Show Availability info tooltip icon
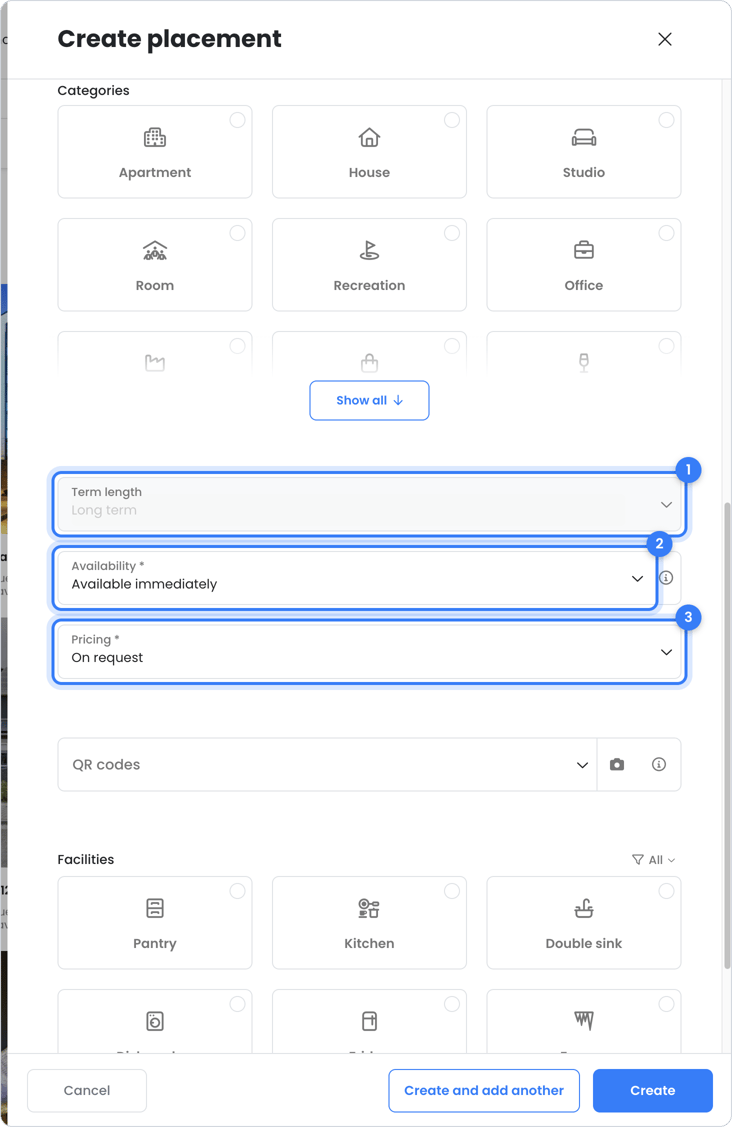This screenshot has width=732, height=1127. (667, 578)
